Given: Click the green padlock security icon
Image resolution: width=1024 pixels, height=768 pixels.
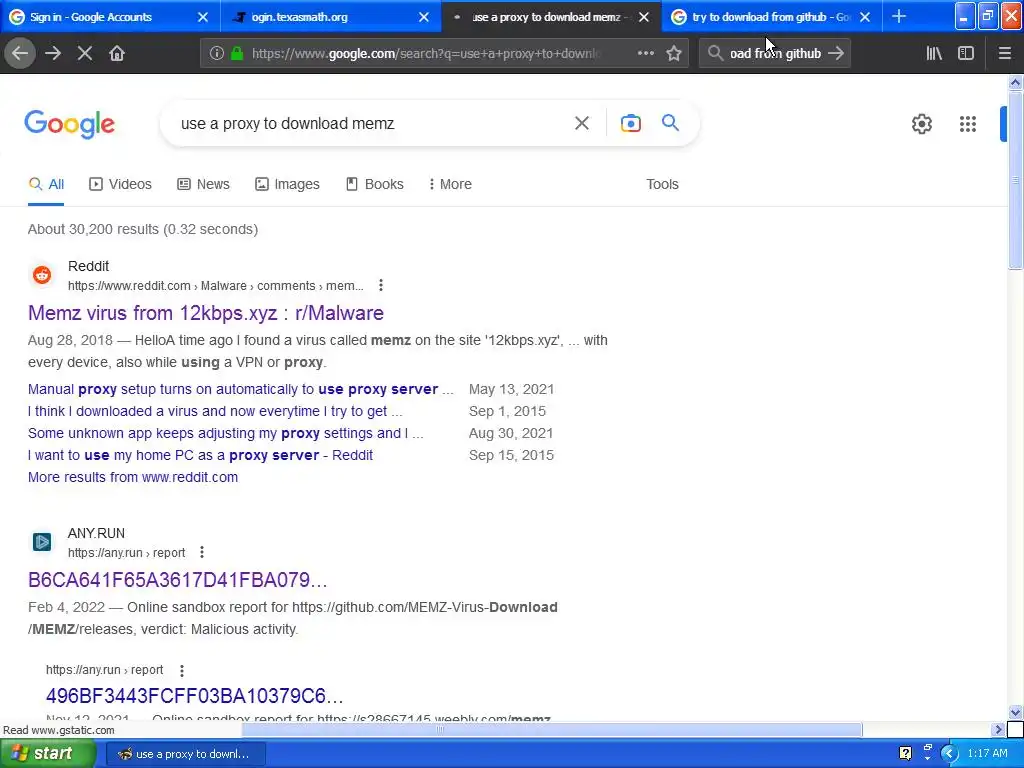Looking at the screenshot, I should coord(237,53).
